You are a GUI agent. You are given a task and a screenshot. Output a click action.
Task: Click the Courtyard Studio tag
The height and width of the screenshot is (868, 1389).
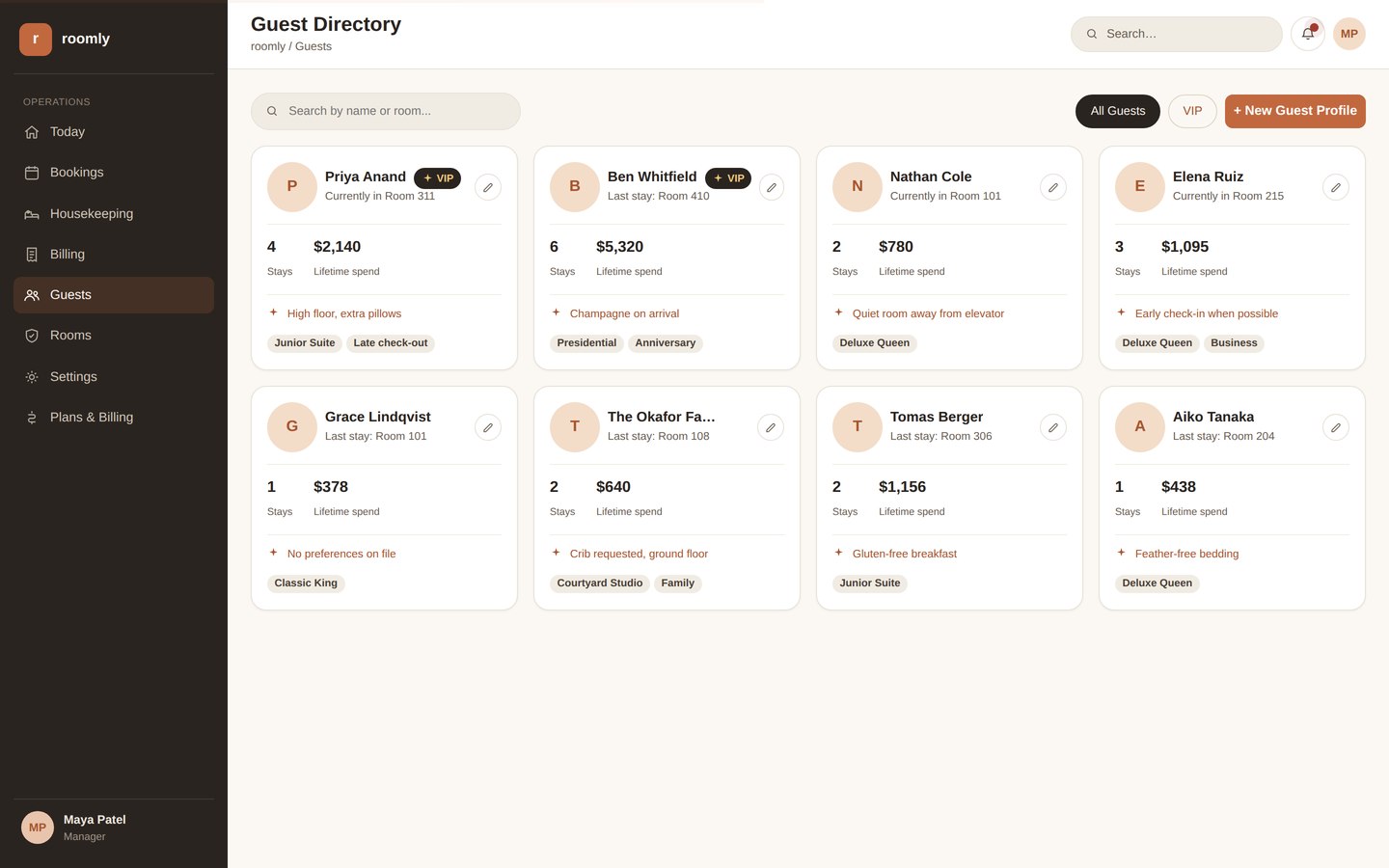600,583
